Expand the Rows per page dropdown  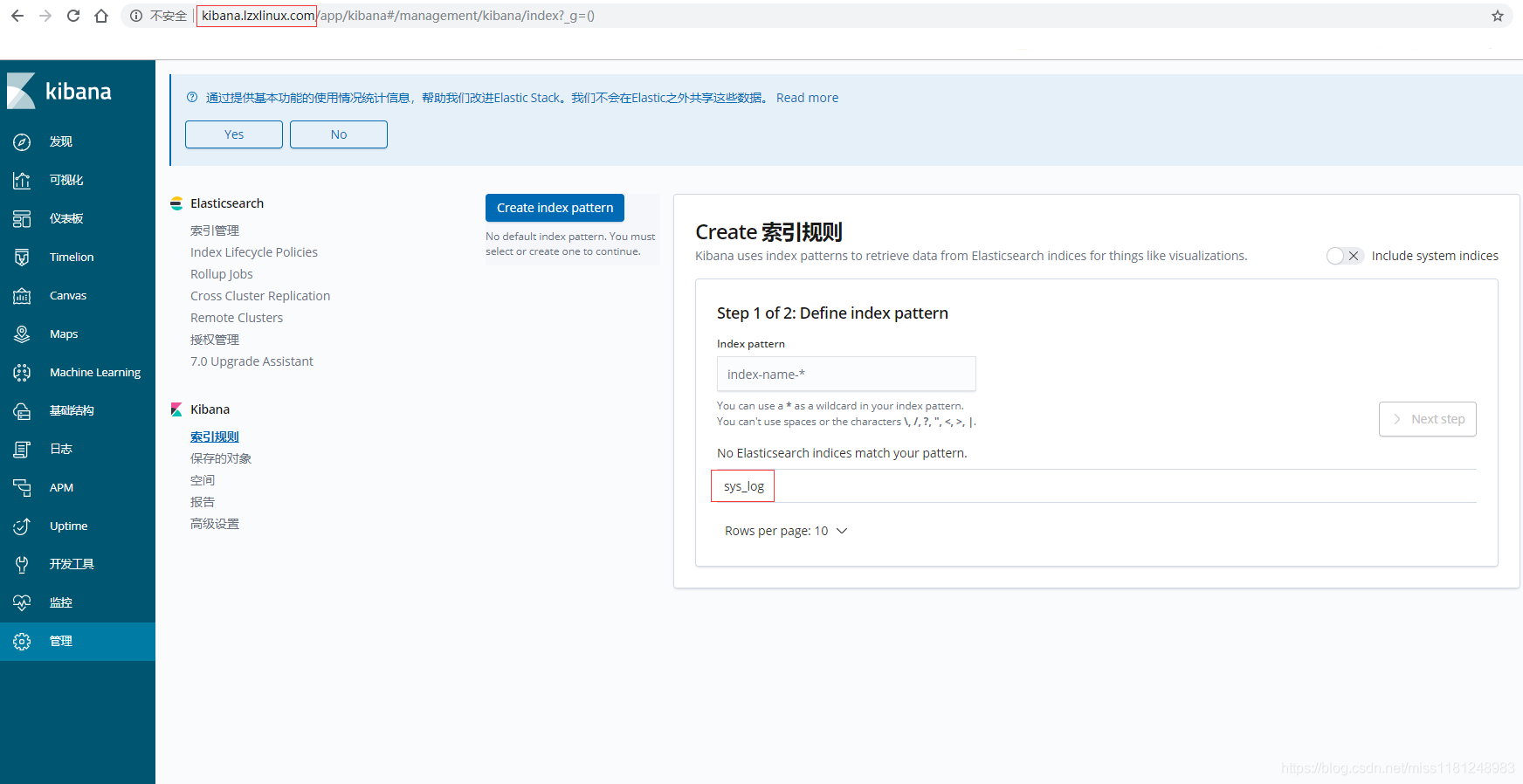pyautogui.click(x=786, y=531)
